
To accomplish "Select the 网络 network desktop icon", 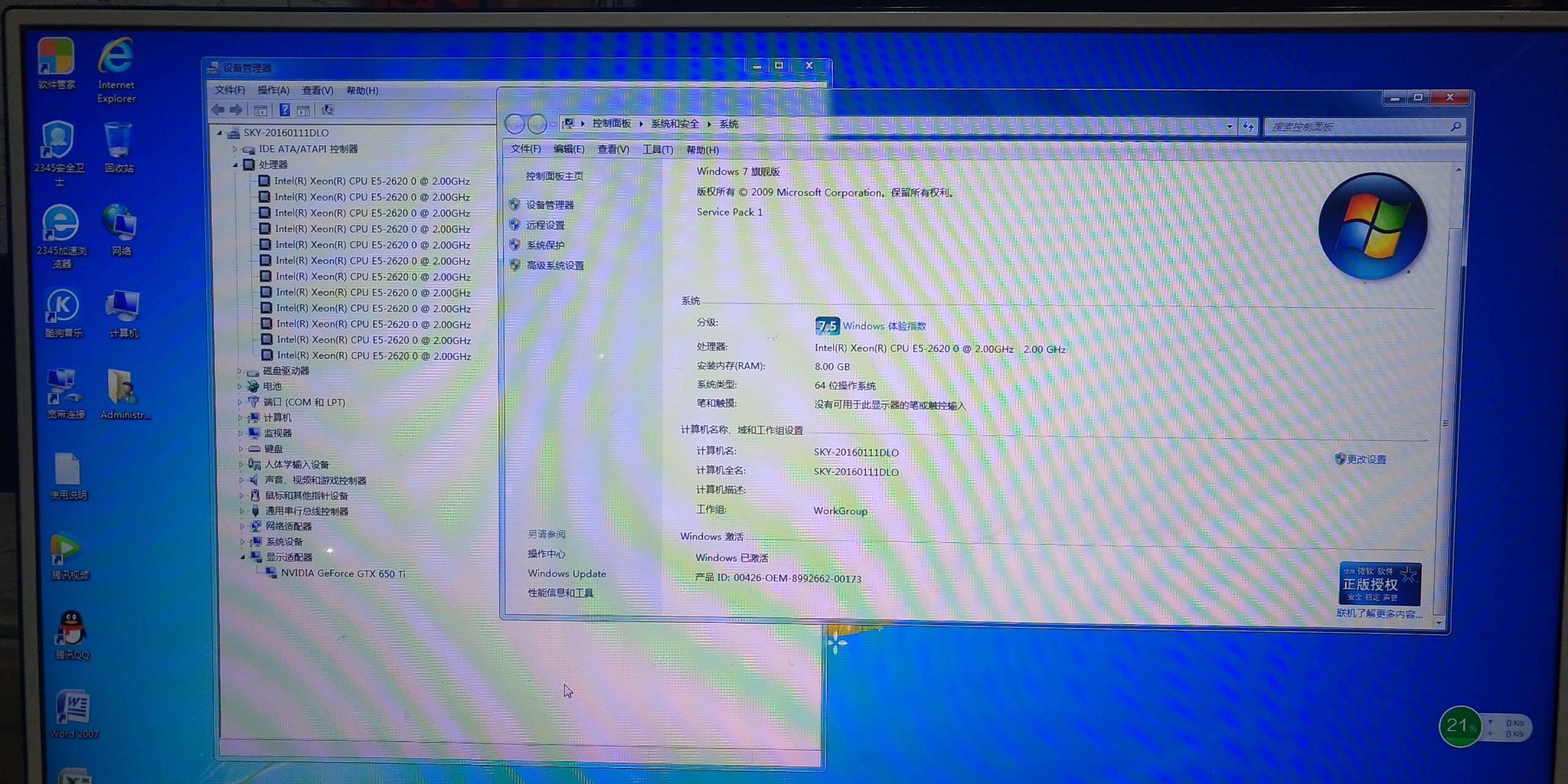I will pyautogui.click(x=121, y=230).
